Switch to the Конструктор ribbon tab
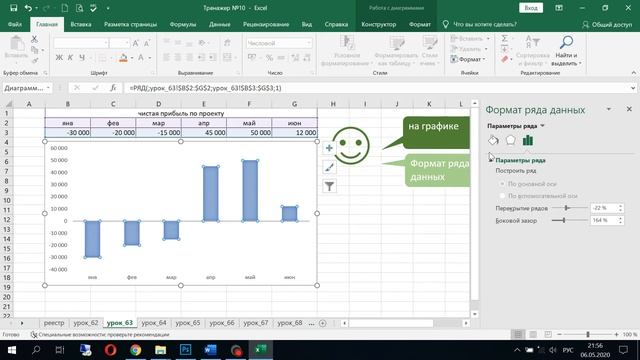The height and width of the screenshot is (360, 640). (x=378, y=24)
